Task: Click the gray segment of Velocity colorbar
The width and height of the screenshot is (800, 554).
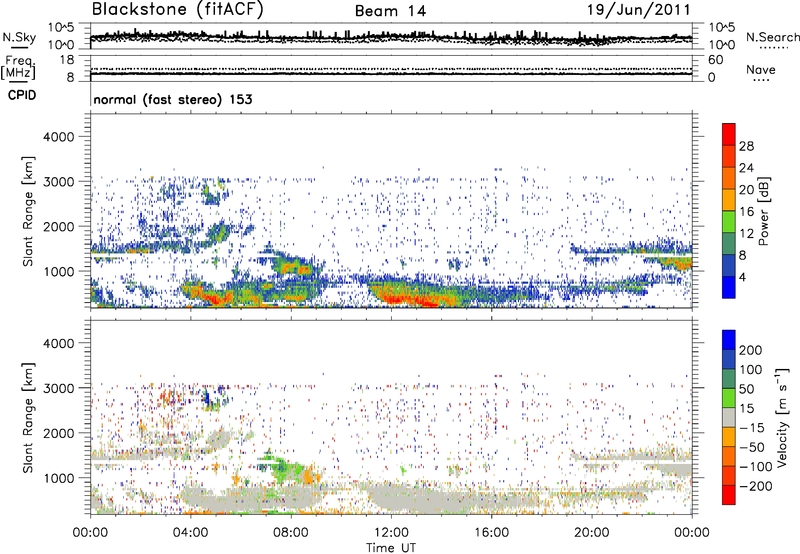Action: click(729, 417)
